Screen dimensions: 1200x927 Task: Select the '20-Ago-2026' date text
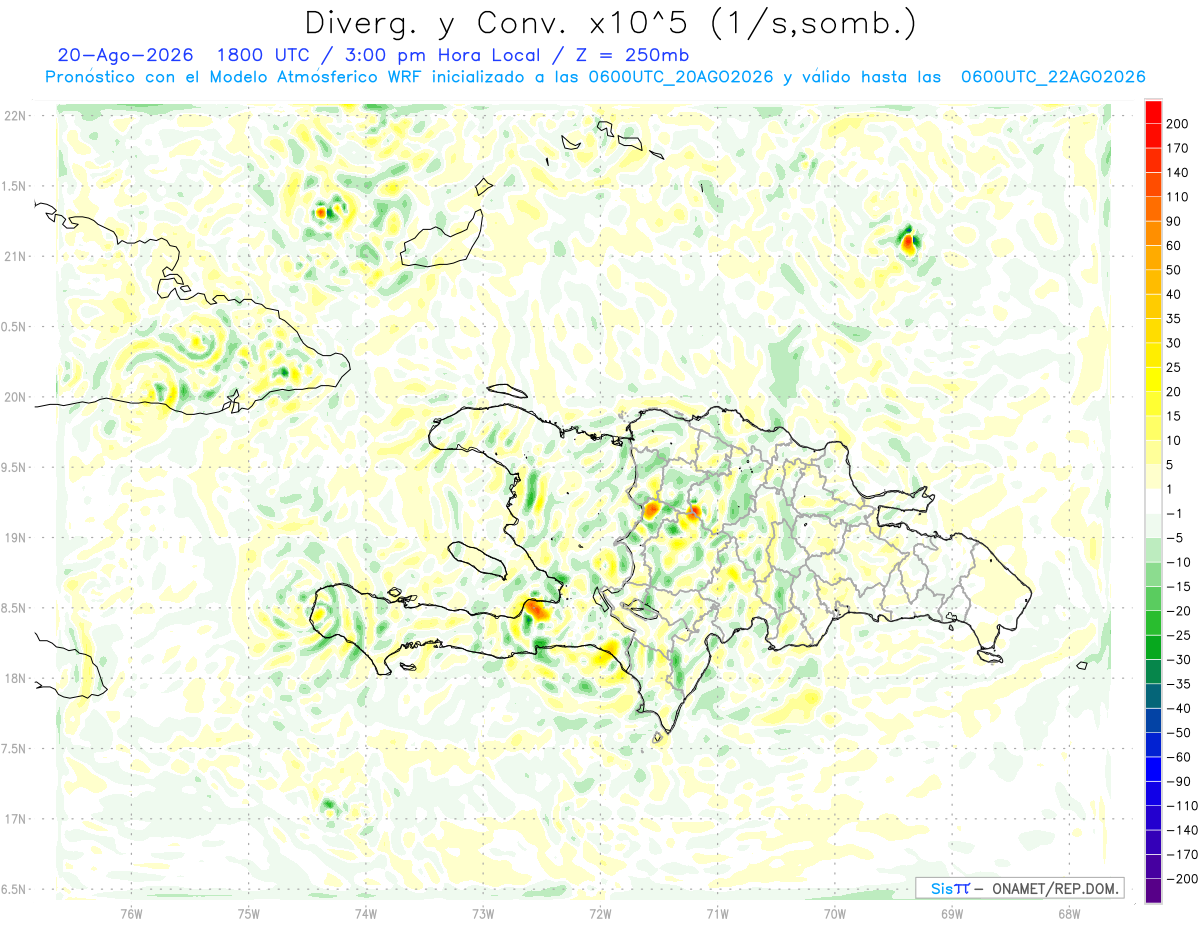pyautogui.click(x=125, y=55)
